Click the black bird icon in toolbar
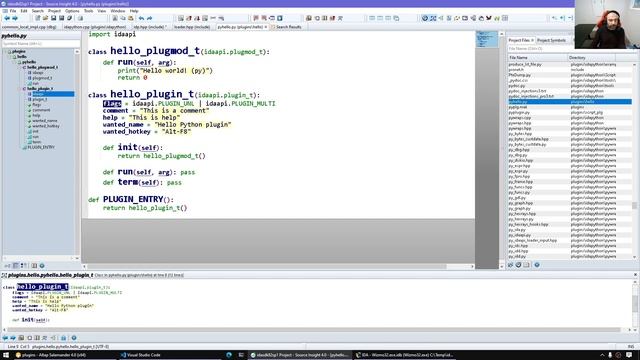The image size is (640, 360). click(489, 18)
